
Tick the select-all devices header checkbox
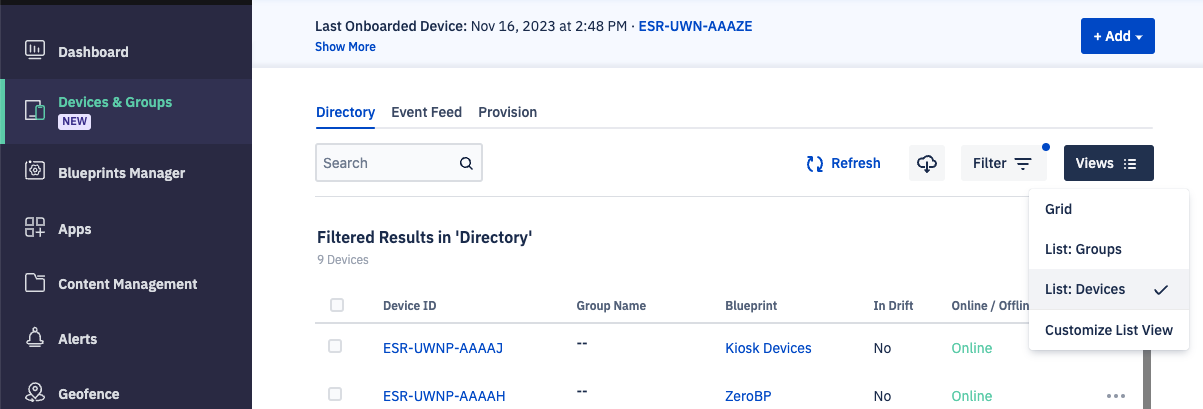[337, 305]
